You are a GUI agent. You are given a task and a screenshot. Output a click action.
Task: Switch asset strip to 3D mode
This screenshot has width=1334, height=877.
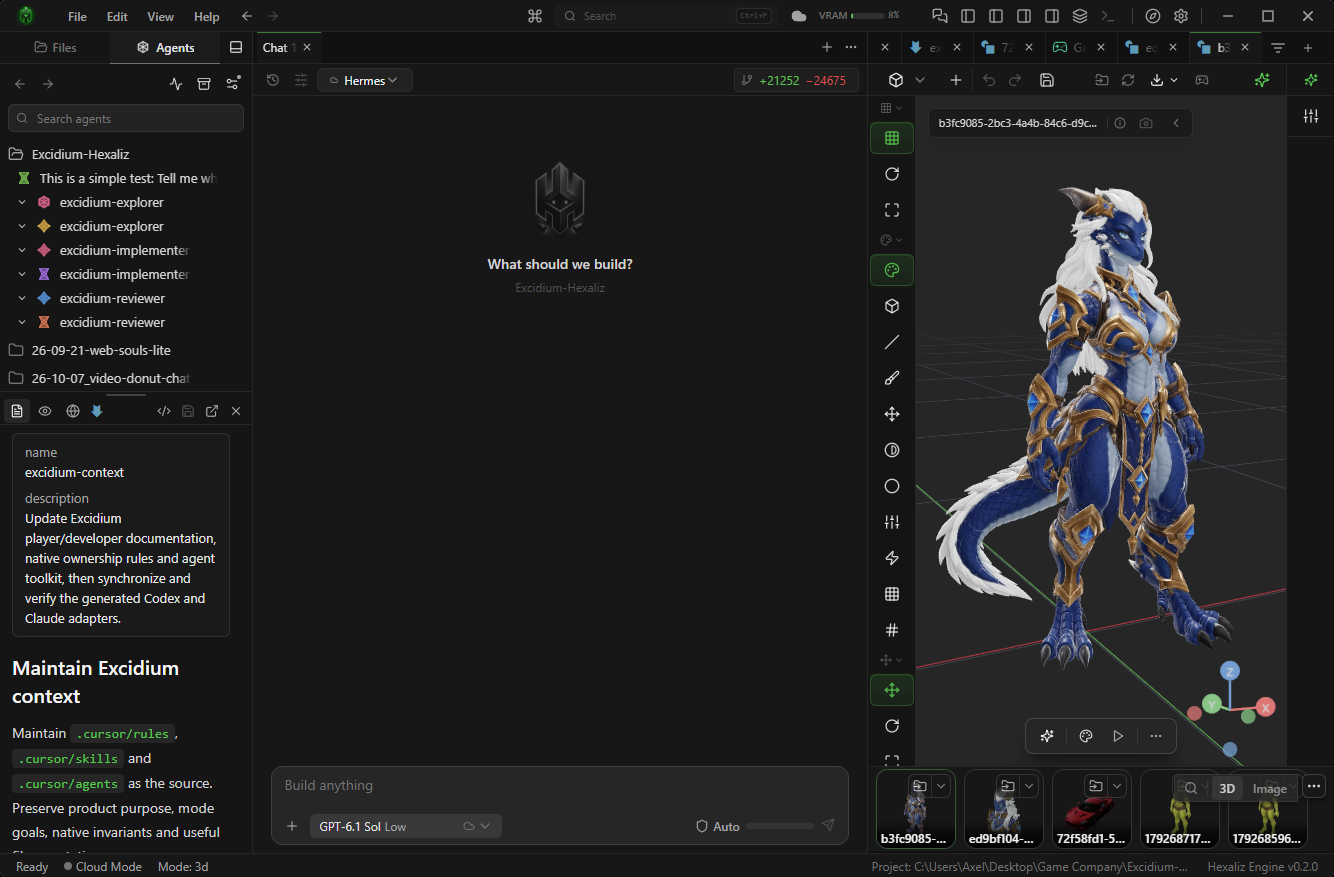[x=1227, y=788]
